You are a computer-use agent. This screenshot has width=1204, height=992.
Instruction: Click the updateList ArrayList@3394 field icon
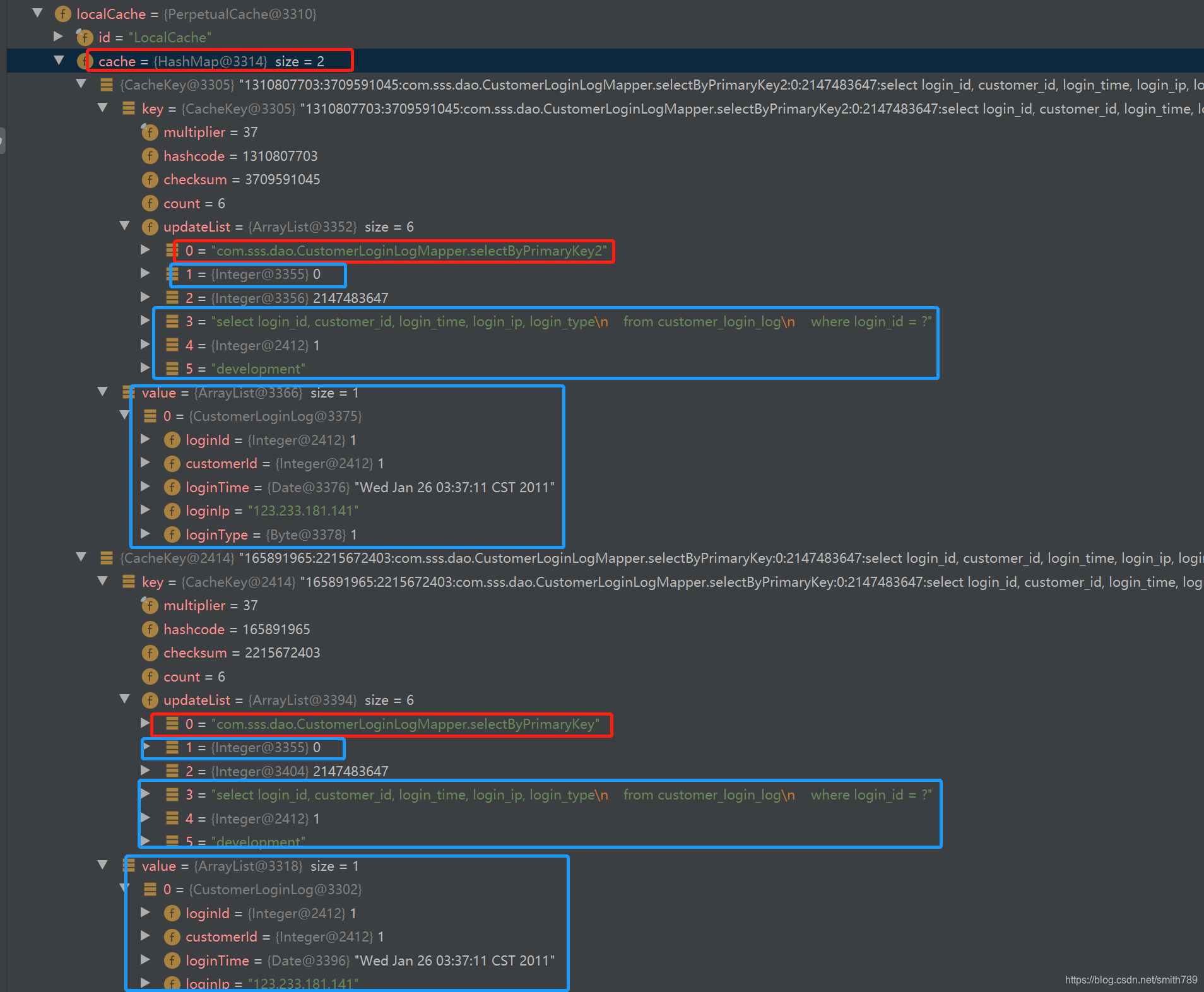pos(150,700)
